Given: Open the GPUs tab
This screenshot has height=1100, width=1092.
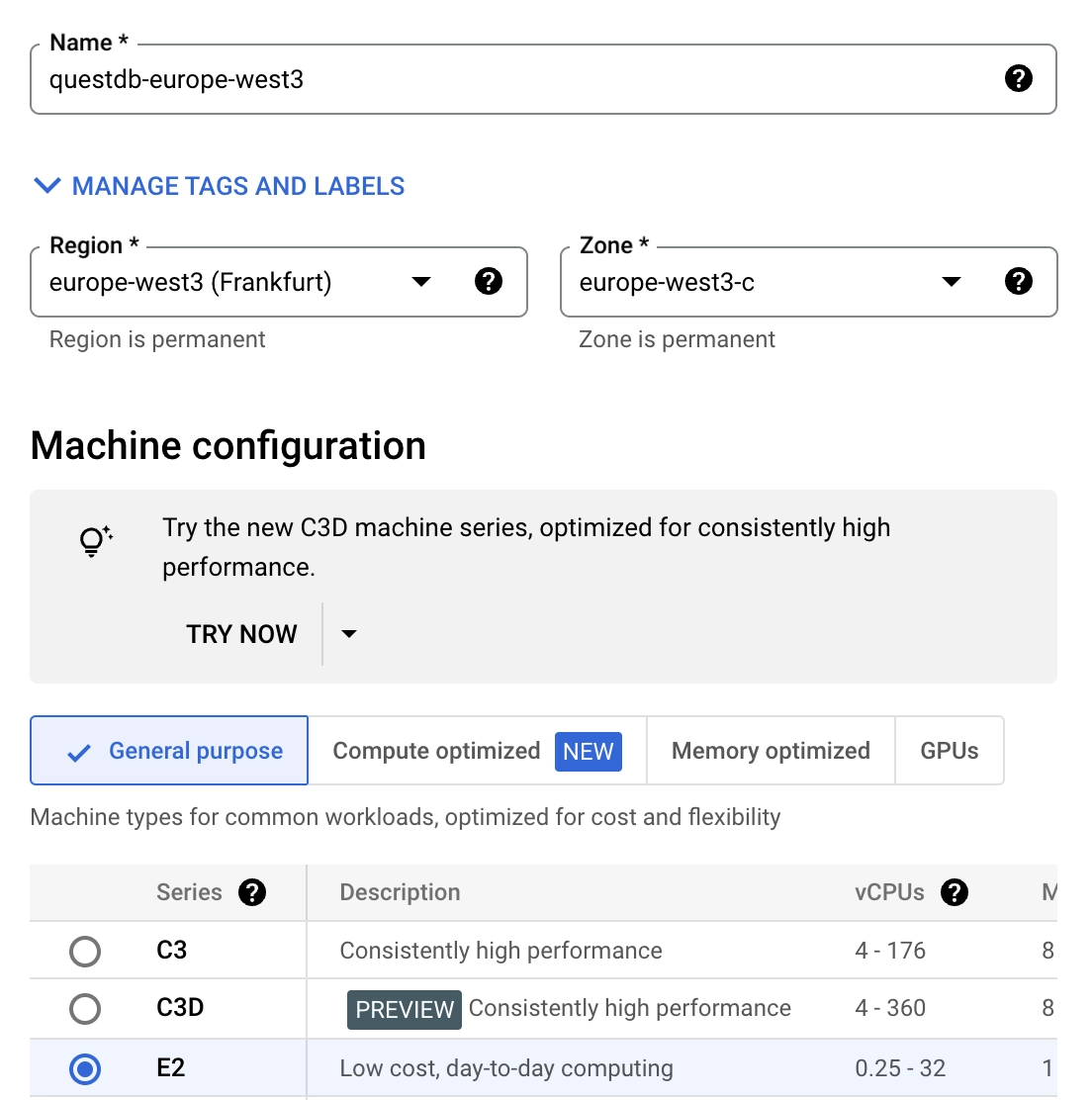Looking at the screenshot, I should pos(949,751).
